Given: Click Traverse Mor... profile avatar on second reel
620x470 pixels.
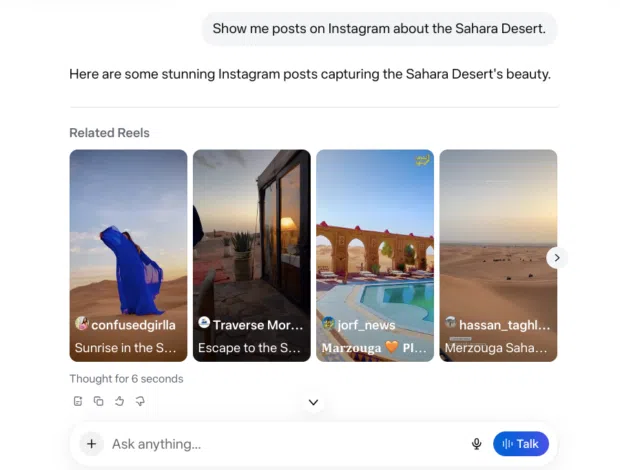Looking at the screenshot, I should pyautogui.click(x=204, y=323).
